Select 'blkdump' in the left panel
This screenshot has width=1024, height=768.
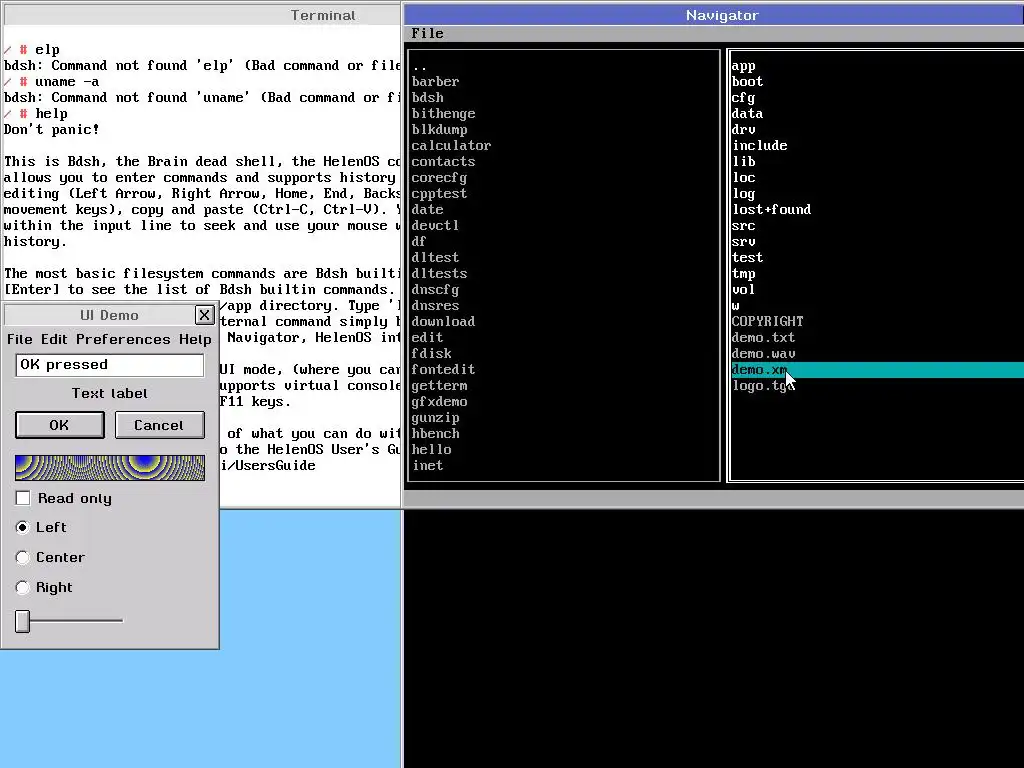click(x=564, y=129)
